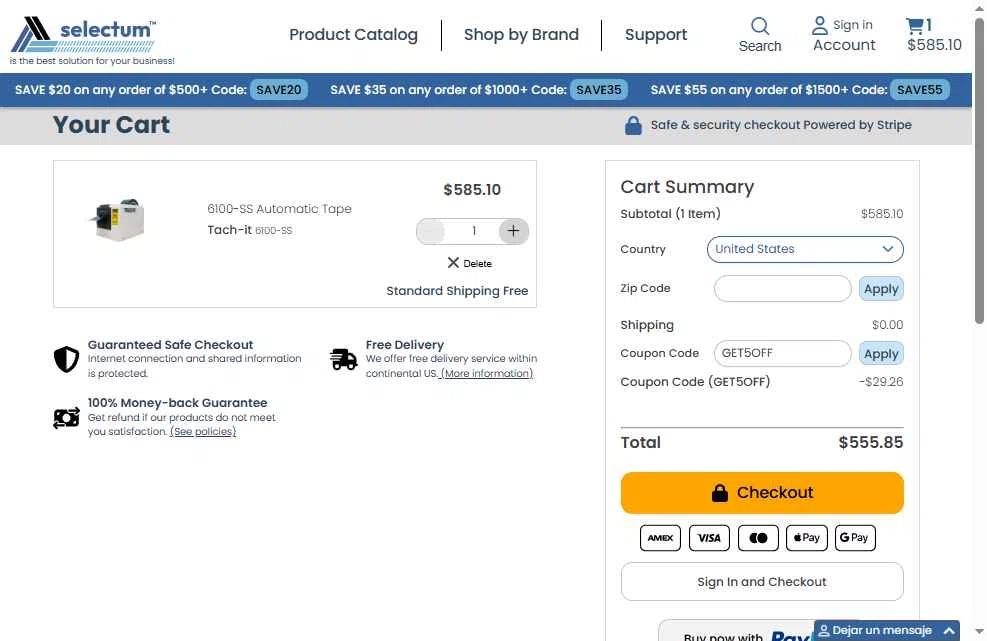Click the 6100-SS tape dispenser thumbnail
The width and height of the screenshot is (987, 641).
pyautogui.click(x=118, y=219)
